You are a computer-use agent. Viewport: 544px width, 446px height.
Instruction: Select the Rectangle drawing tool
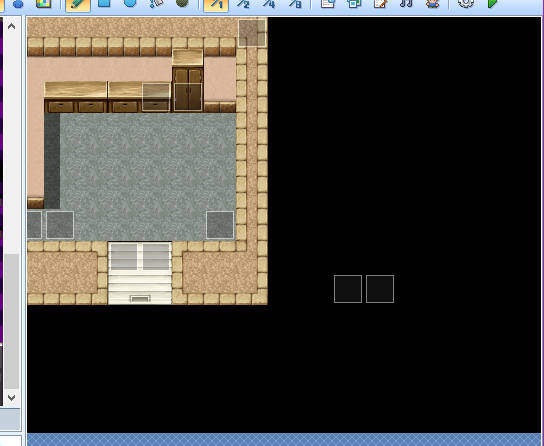click(104, 3)
